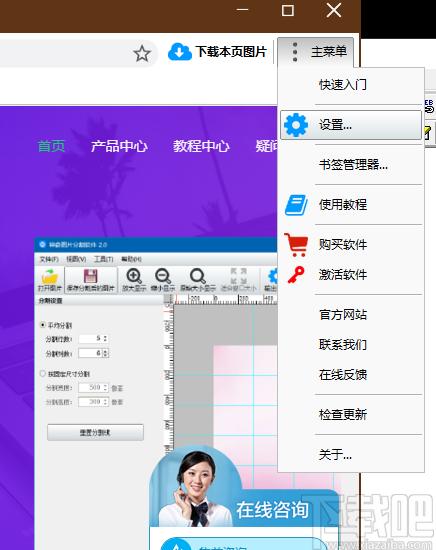This screenshot has width=436, height=550.
Task: Click the split rows stepper showing 5
Action: click(94, 338)
